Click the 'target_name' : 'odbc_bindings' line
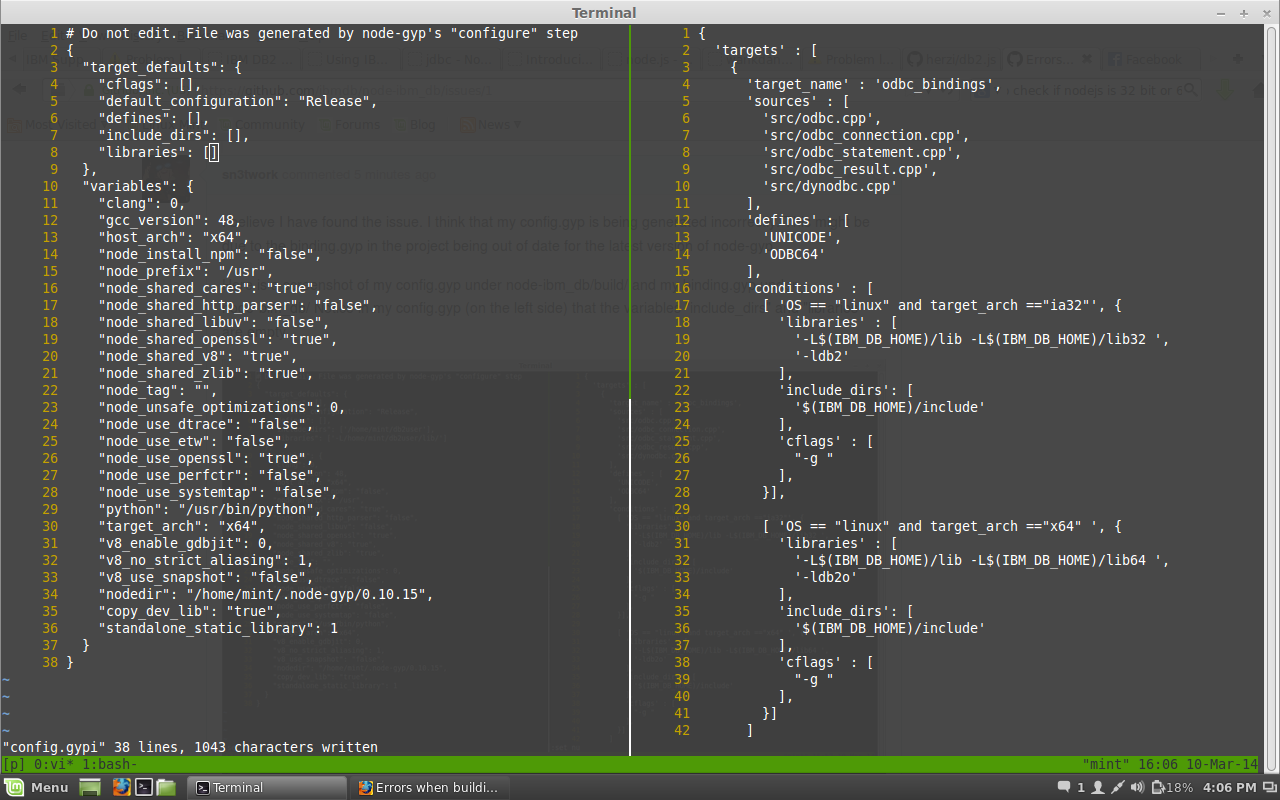The image size is (1280, 800). 874,84
